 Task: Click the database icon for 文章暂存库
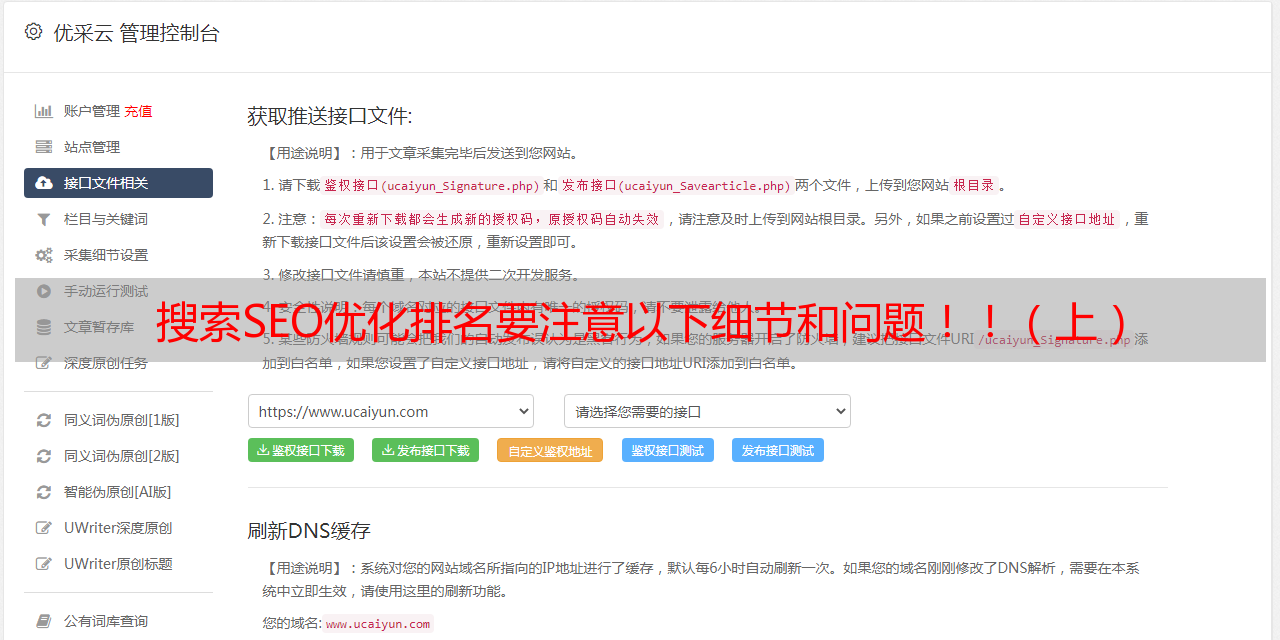pyautogui.click(x=44, y=327)
